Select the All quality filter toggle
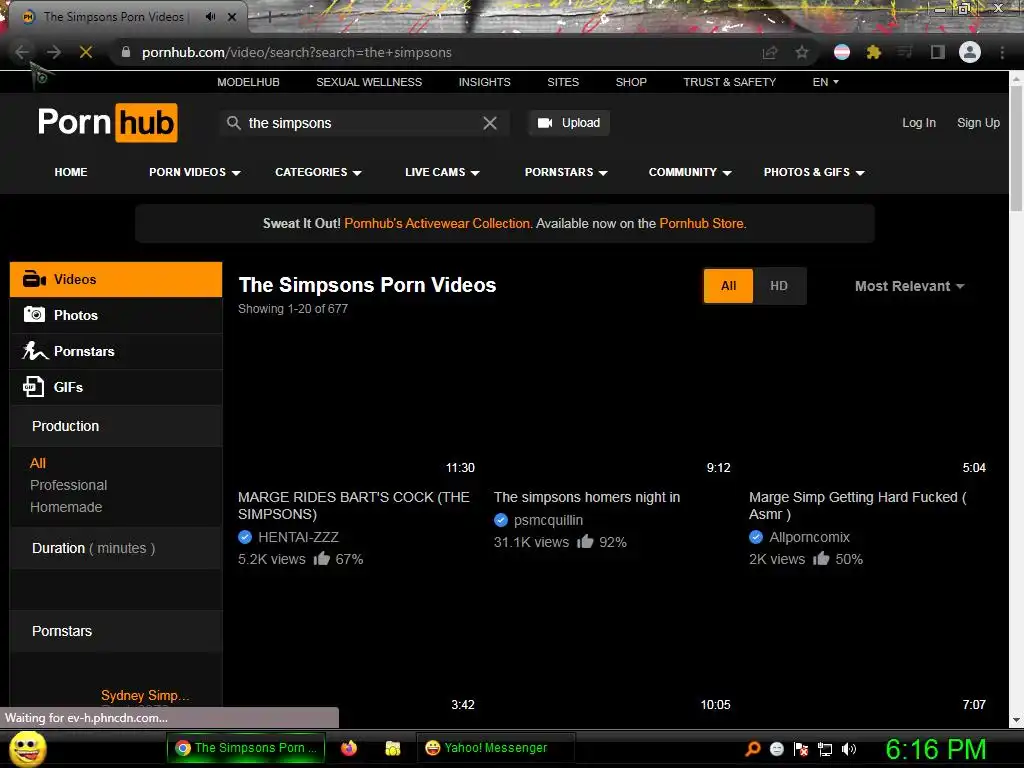Viewport: 1024px width, 768px height. (x=728, y=285)
